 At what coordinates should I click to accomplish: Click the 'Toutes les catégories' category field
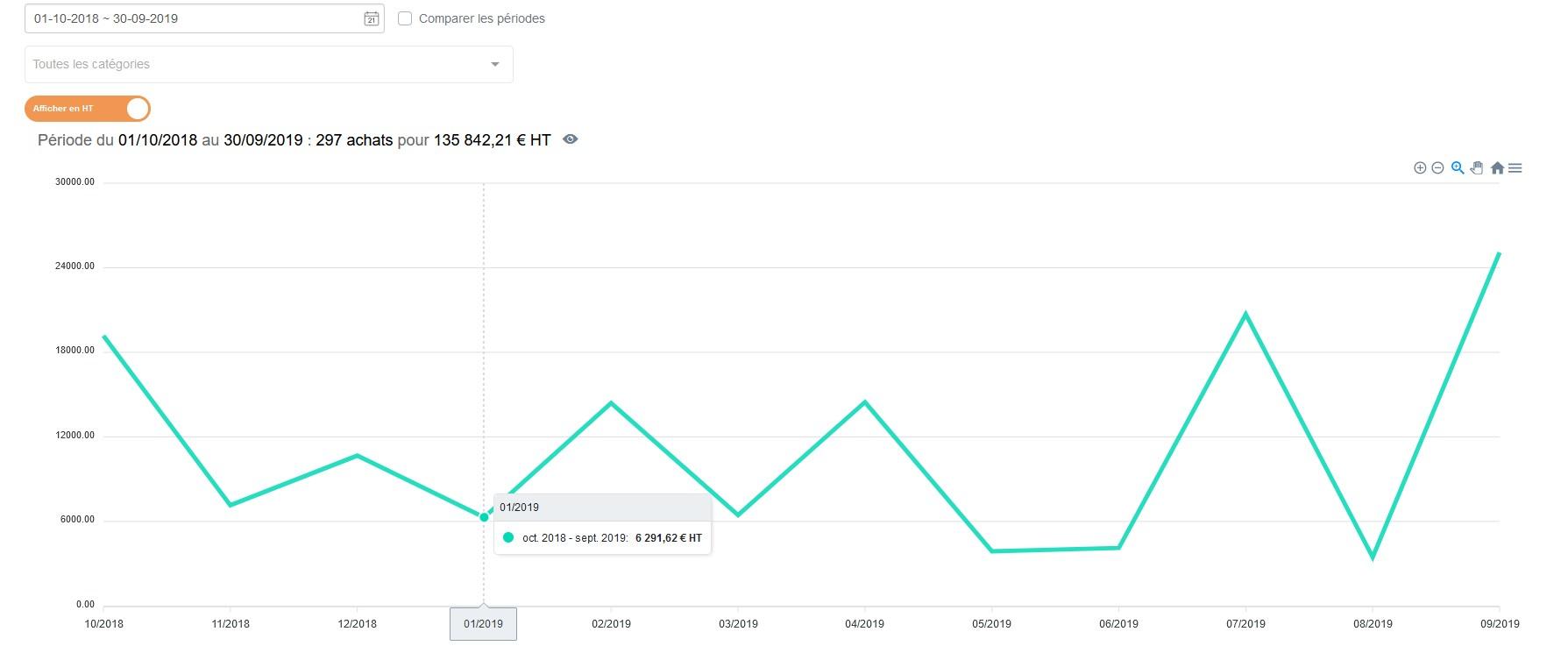click(x=268, y=64)
